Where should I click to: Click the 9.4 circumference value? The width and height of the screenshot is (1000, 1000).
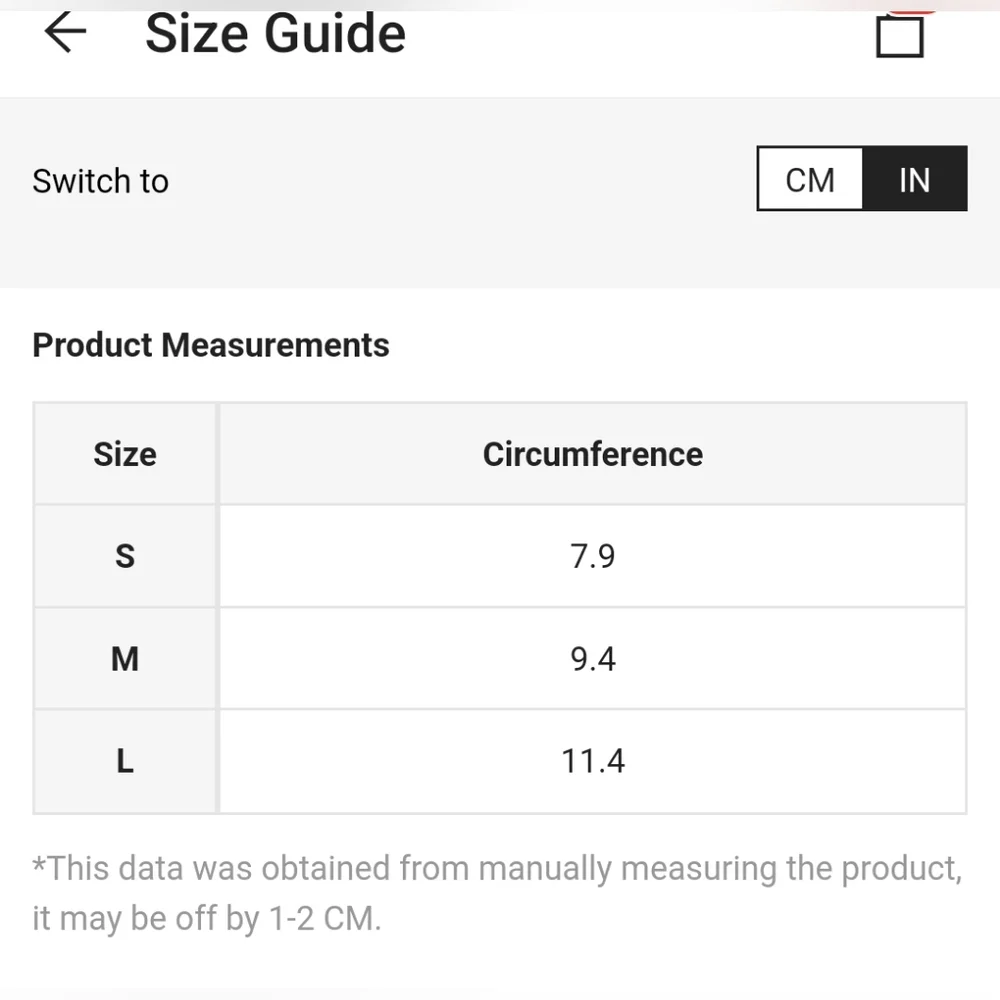592,659
